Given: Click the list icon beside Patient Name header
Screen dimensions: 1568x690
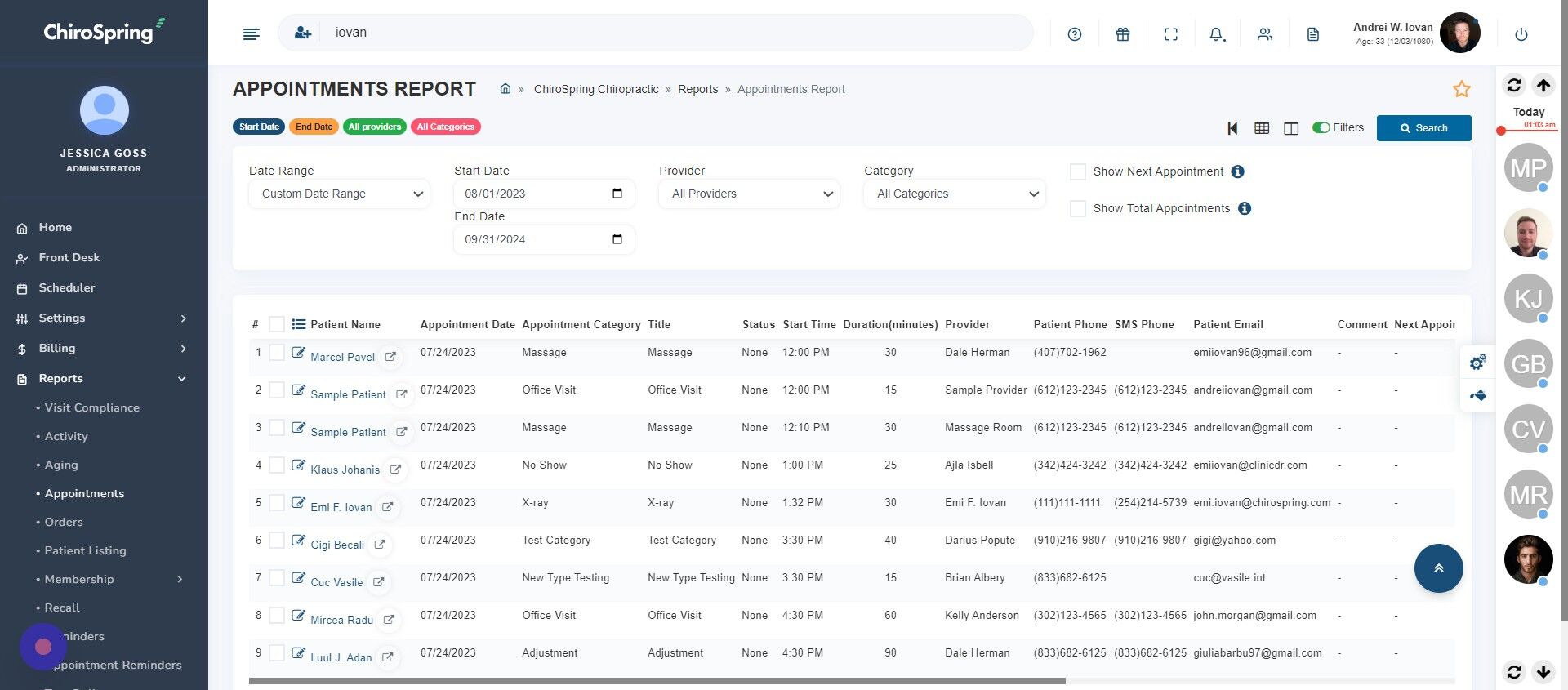Looking at the screenshot, I should [x=299, y=324].
